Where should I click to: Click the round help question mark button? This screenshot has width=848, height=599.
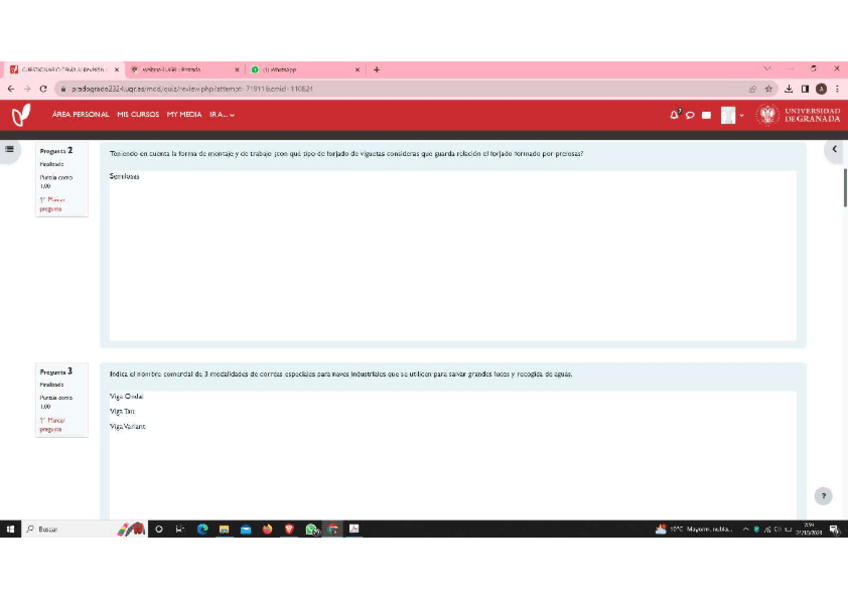coord(823,496)
